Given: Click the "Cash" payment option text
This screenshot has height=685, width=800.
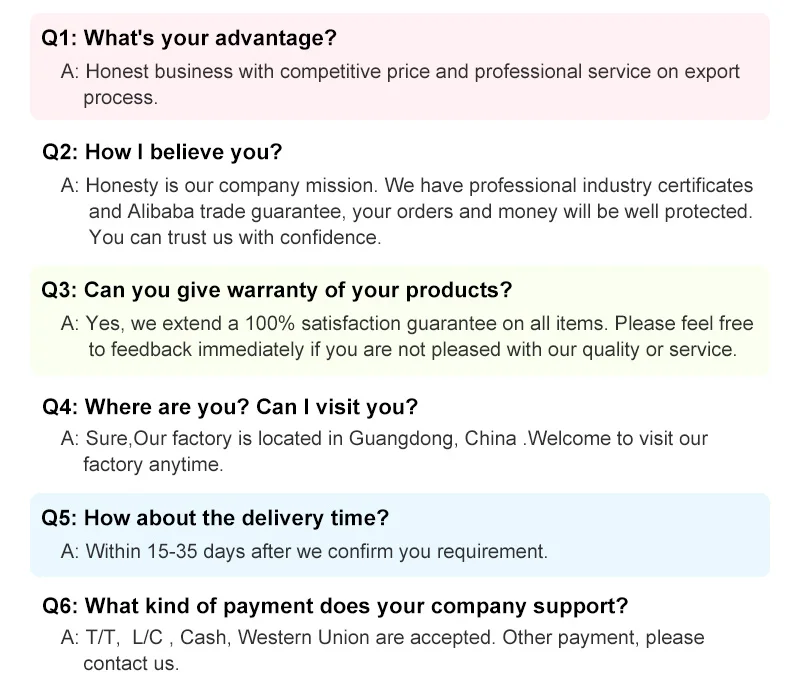Looking at the screenshot, I should [x=206, y=638].
